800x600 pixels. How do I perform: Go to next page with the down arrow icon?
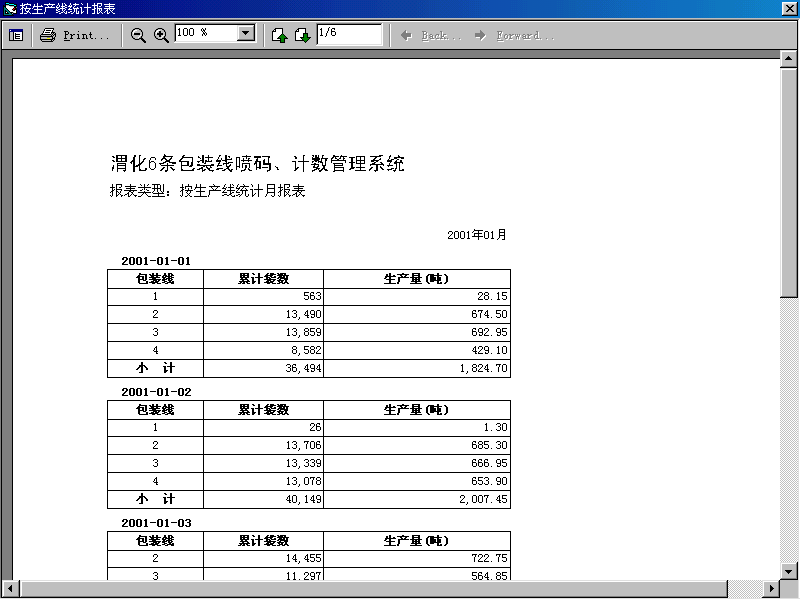[x=303, y=35]
